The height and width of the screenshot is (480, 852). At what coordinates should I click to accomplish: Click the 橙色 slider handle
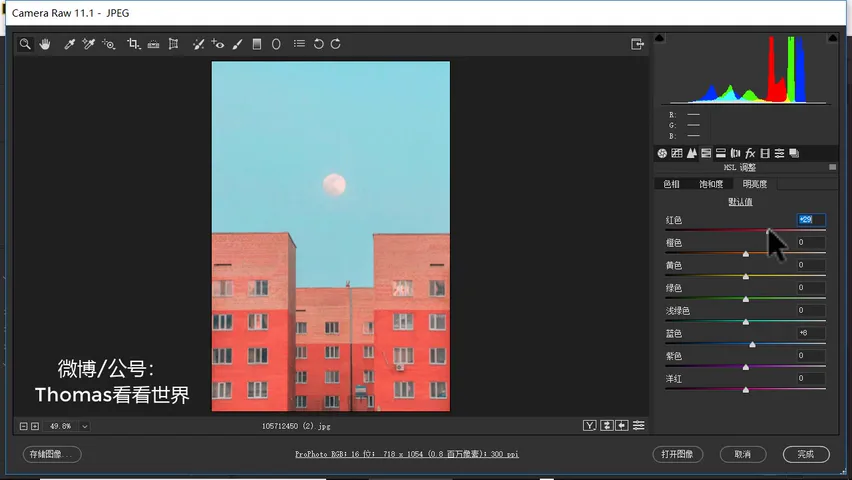tap(746, 254)
